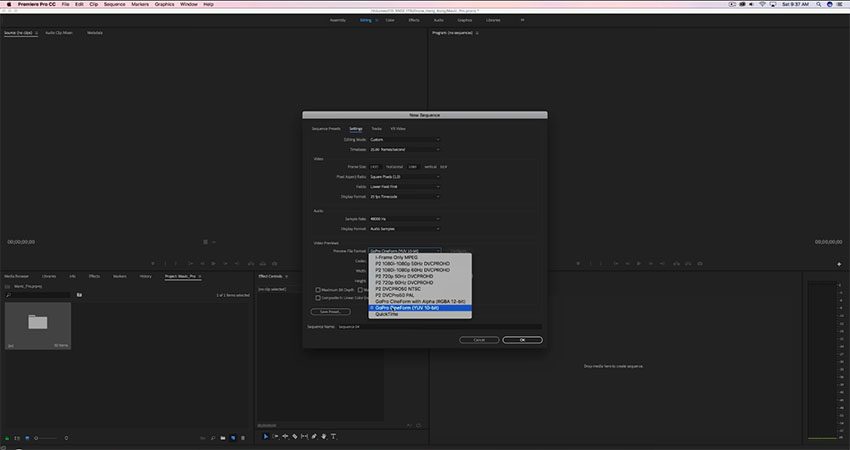Open the Graphics menu in menu bar
850x450 pixels.
click(164, 4)
